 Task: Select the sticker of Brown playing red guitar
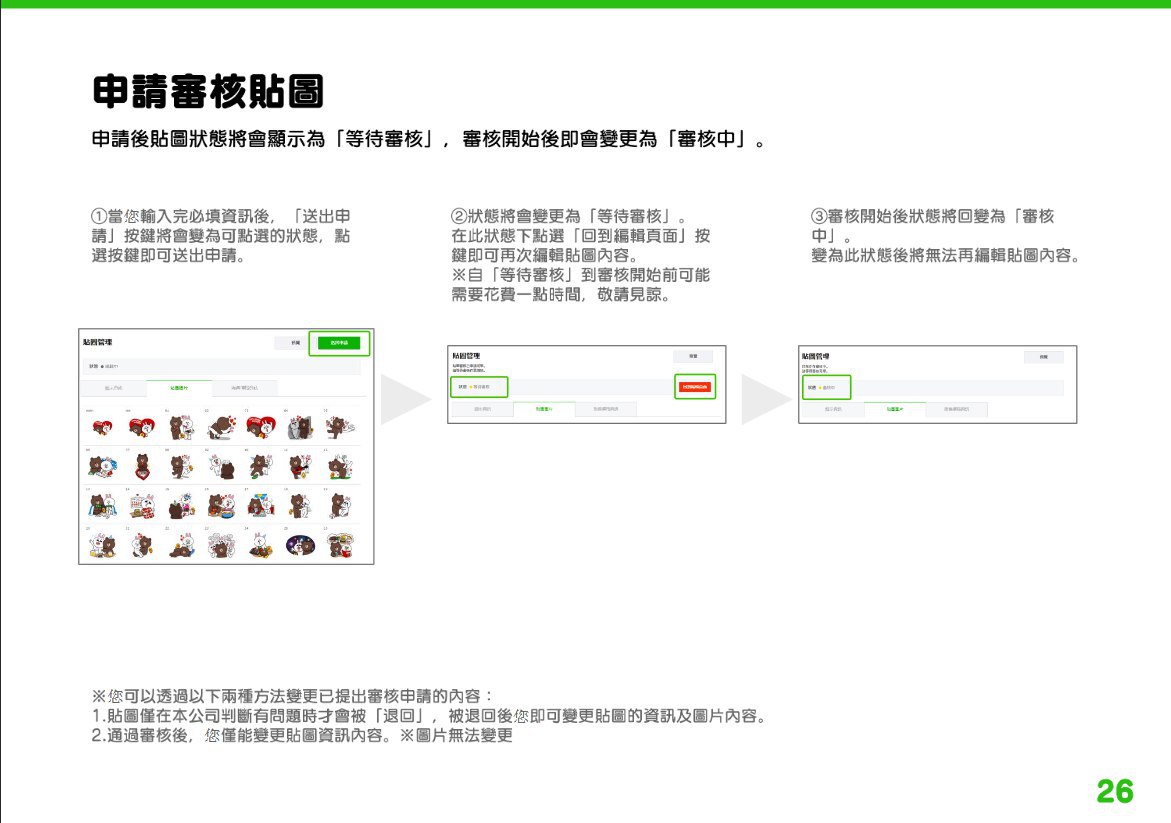(x=299, y=466)
